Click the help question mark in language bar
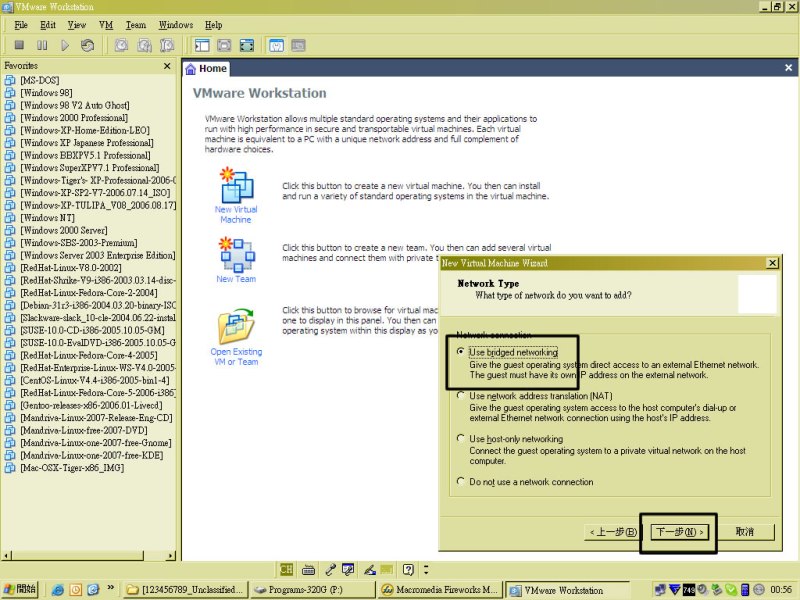The height and width of the screenshot is (600, 800). [x=408, y=569]
